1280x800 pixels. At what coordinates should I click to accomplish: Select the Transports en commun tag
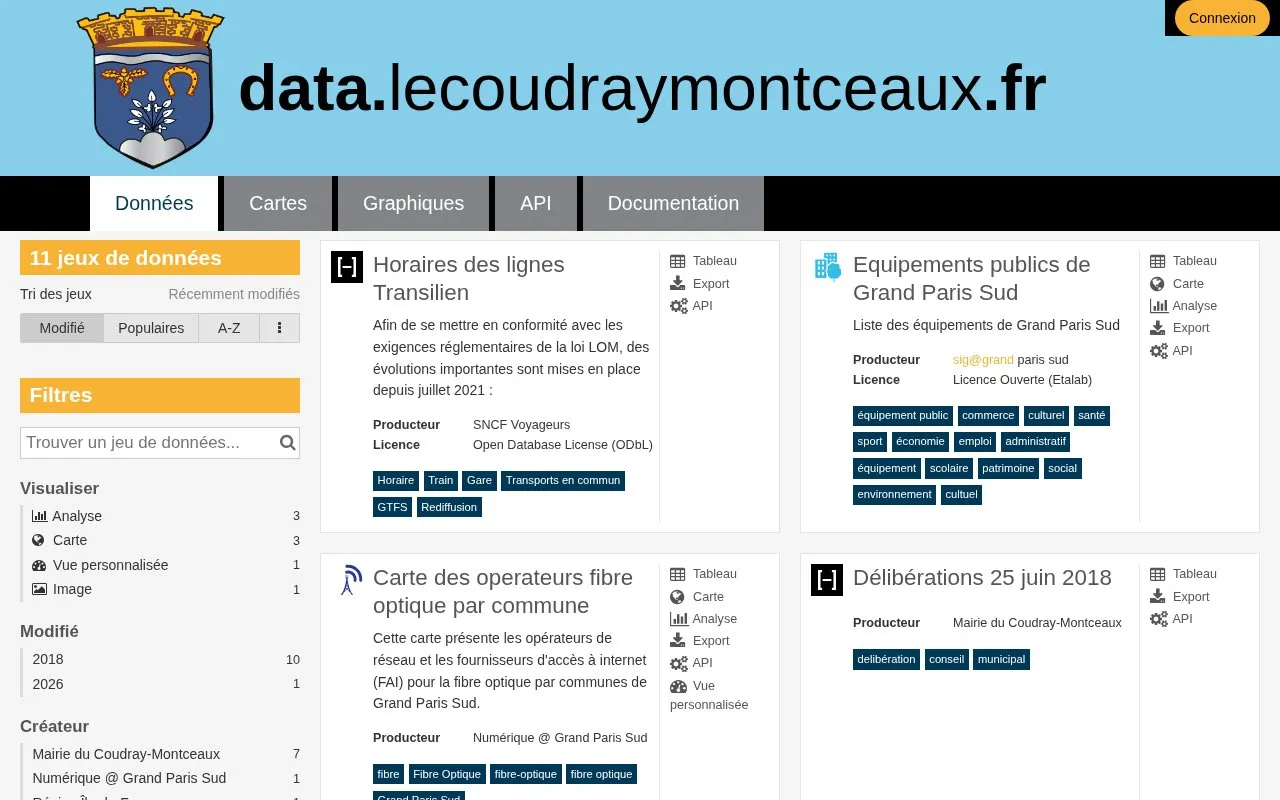(563, 481)
